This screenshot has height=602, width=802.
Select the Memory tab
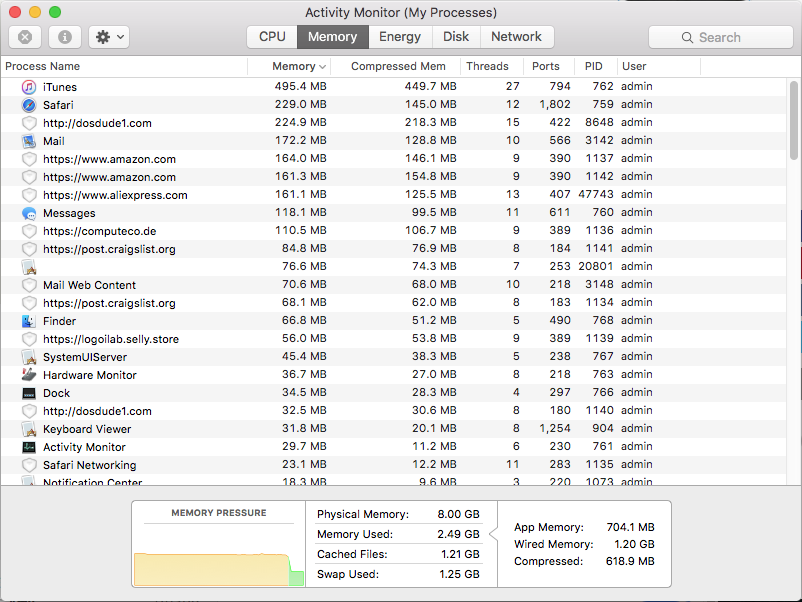coord(332,37)
